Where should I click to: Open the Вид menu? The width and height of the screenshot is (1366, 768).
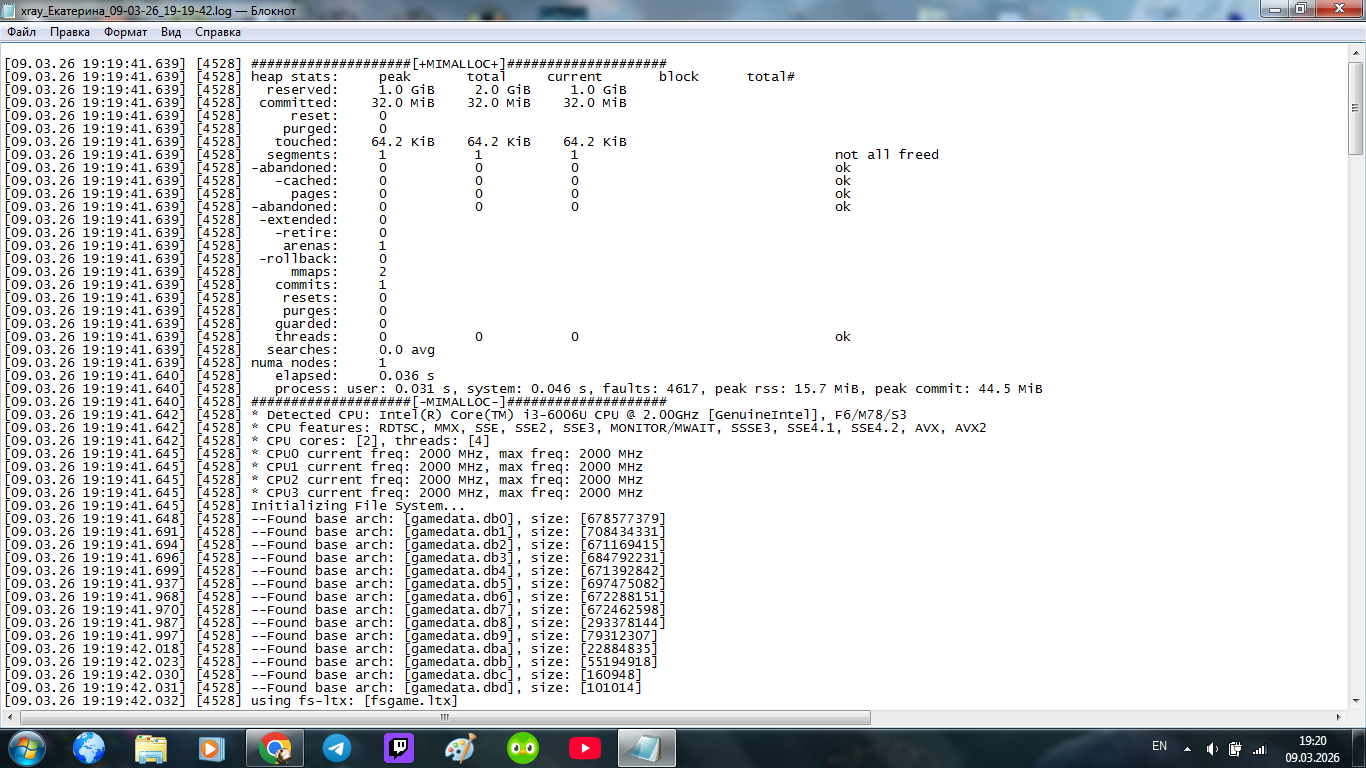point(171,32)
